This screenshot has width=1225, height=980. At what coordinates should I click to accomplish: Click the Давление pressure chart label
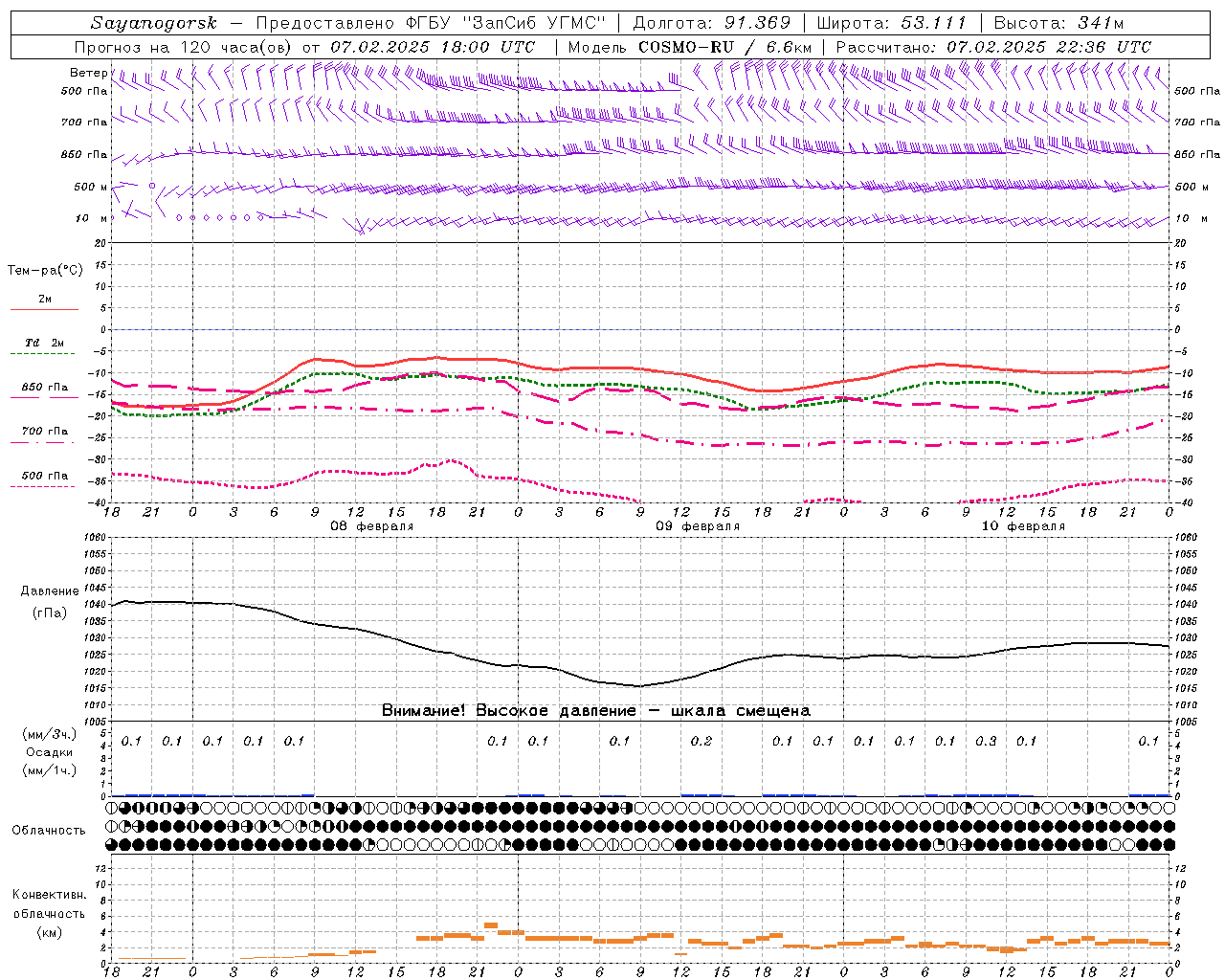pos(50,591)
